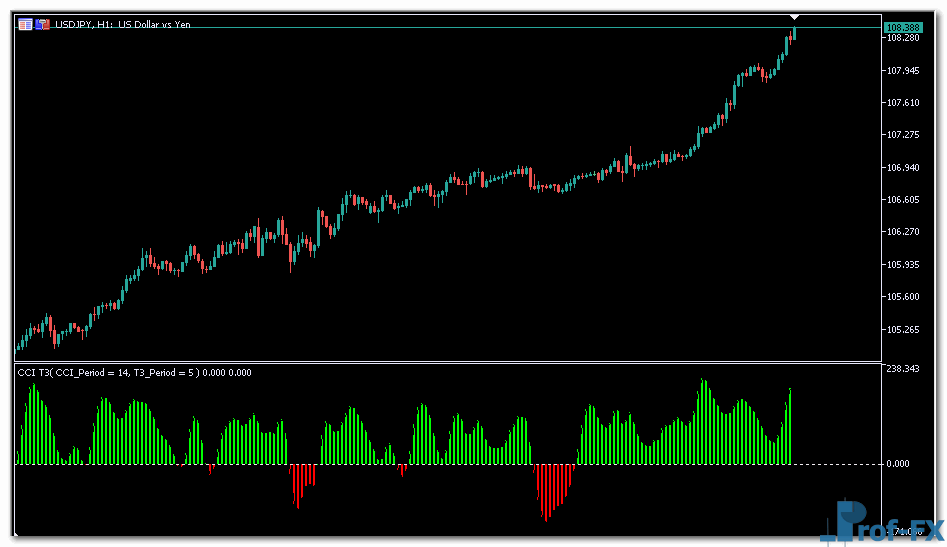Click the CCI T3 indicator label

click(134, 373)
